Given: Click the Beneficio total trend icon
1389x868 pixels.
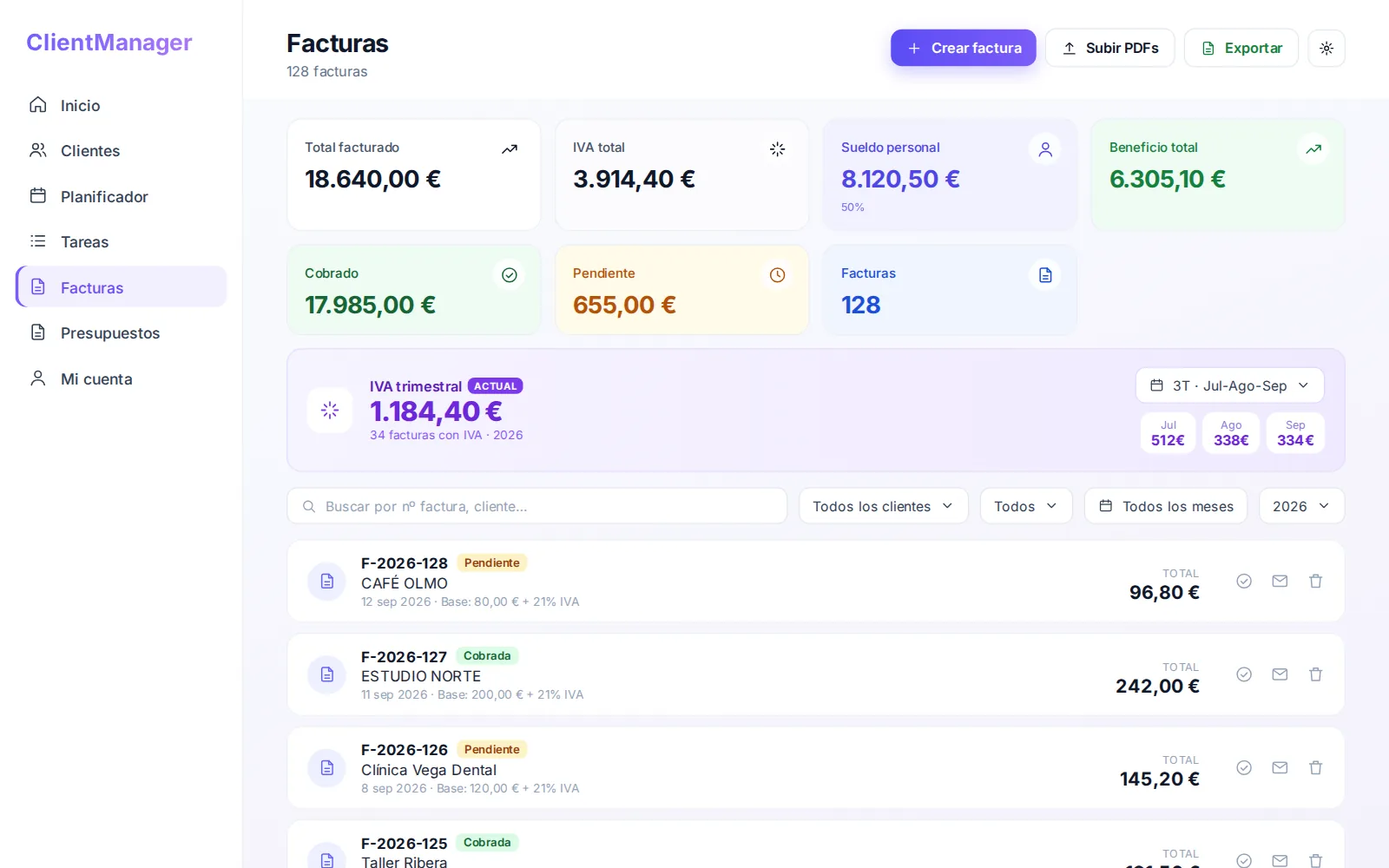Looking at the screenshot, I should 1313,149.
